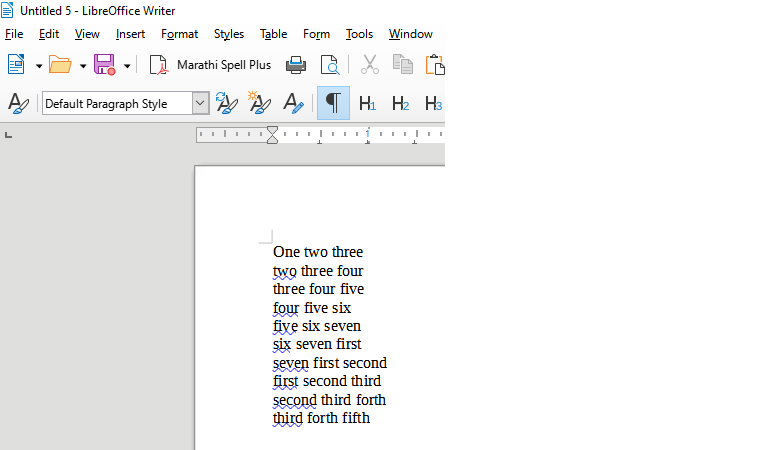Click the Print icon
Image resolution: width=768 pixels, height=450 pixels.
point(295,65)
